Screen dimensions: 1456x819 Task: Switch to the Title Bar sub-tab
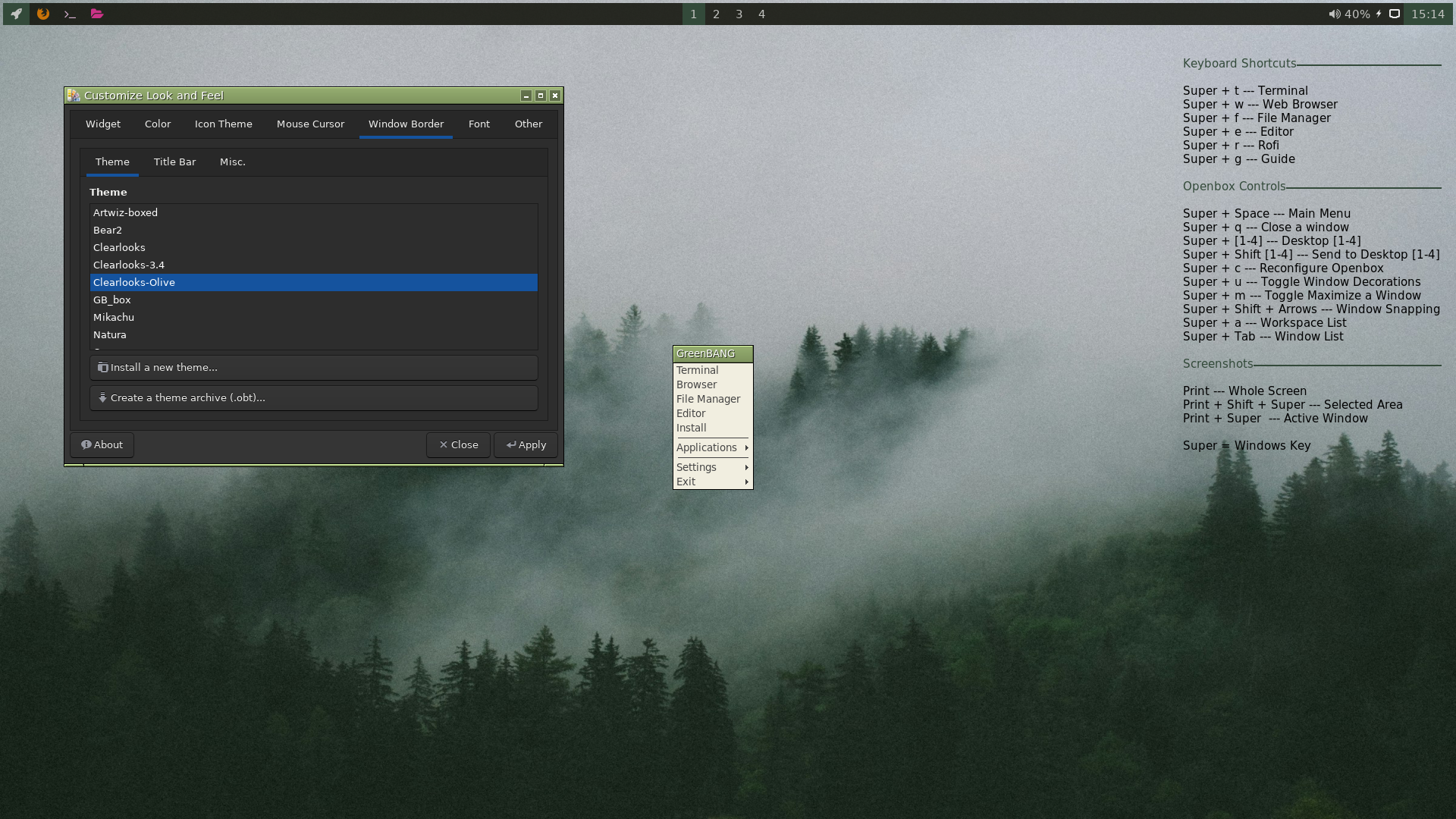(175, 162)
